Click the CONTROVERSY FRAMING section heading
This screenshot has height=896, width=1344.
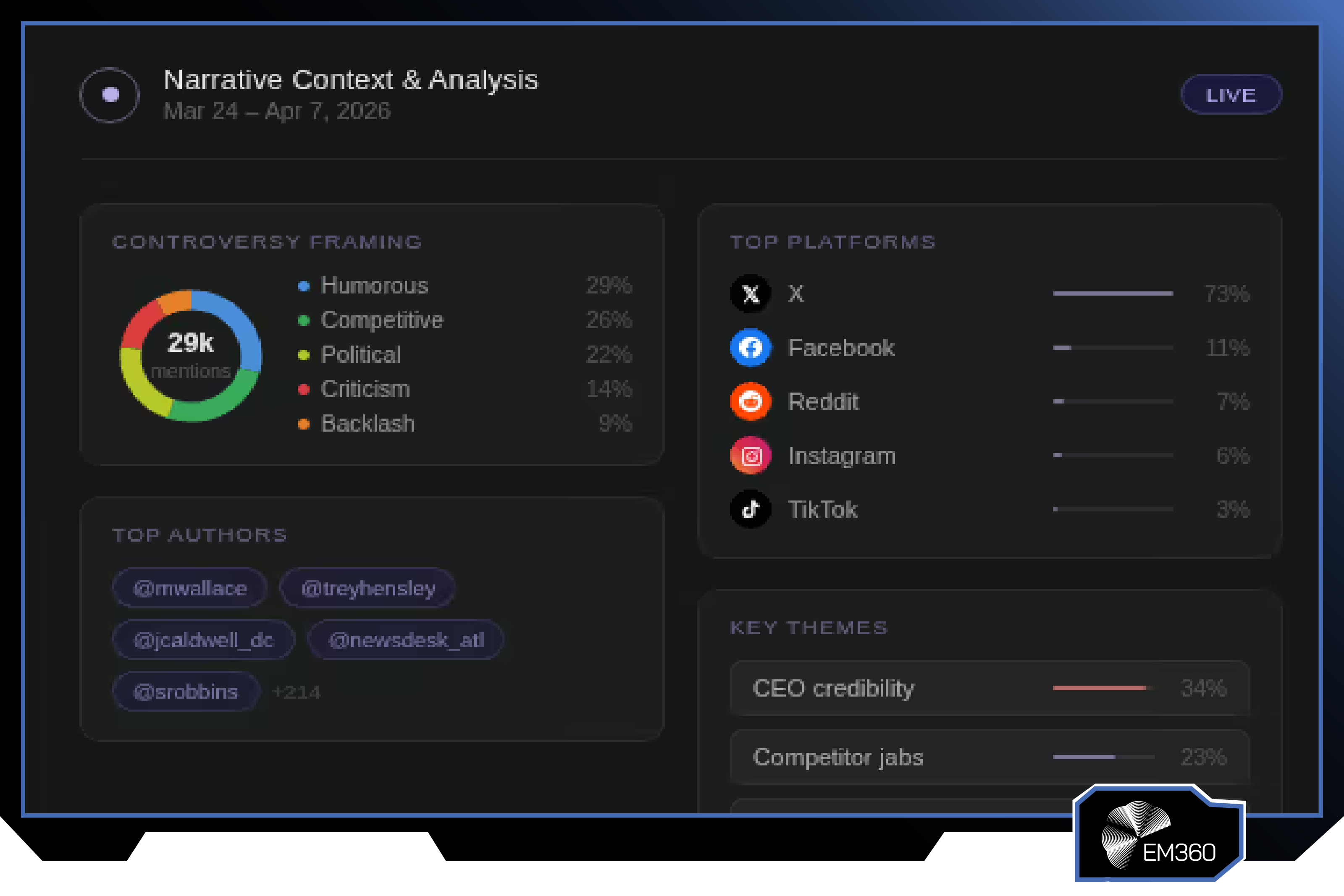[x=267, y=242]
